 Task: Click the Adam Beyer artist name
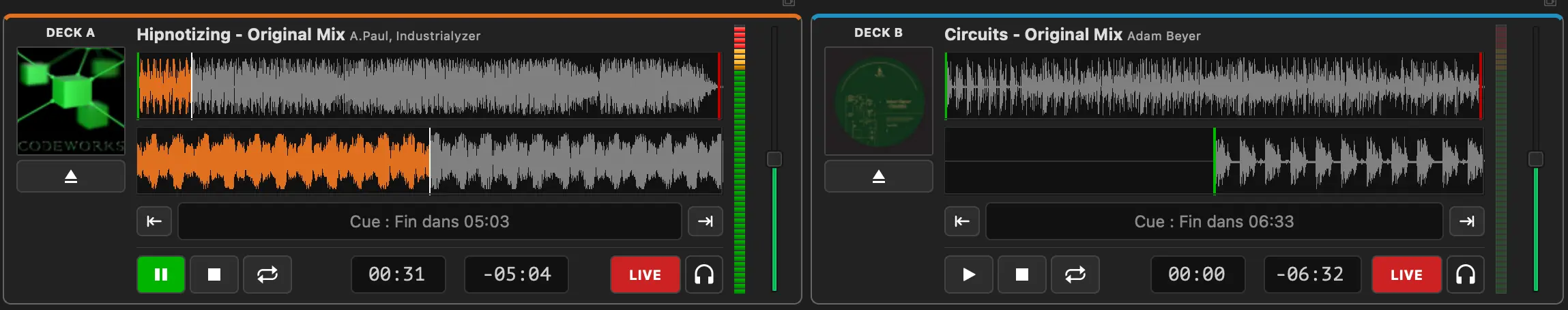(1164, 36)
